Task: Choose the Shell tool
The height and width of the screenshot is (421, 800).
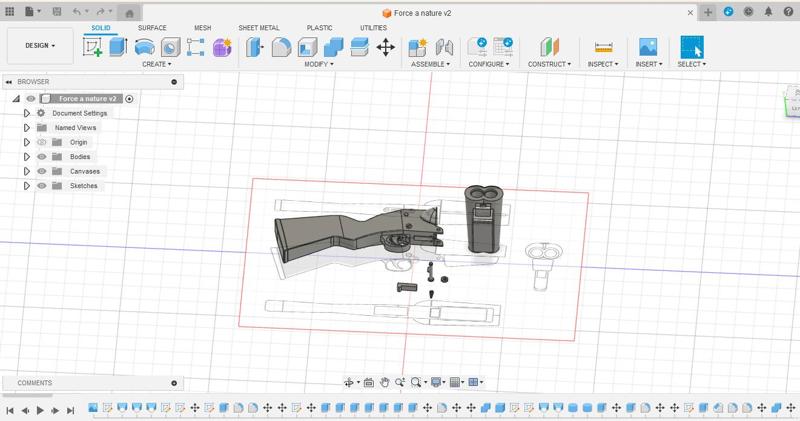Action: click(x=307, y=47)
